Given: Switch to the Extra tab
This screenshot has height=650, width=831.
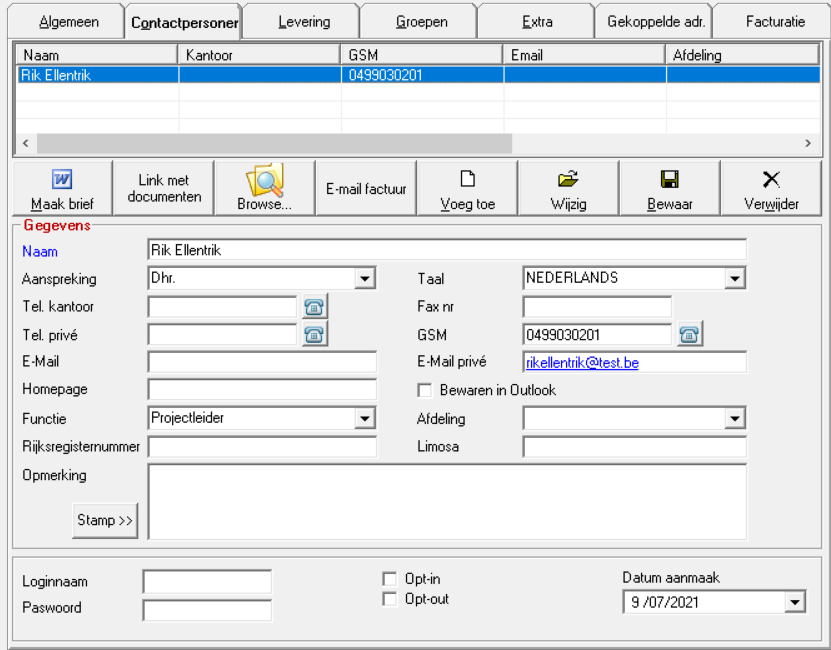Looking at the screenshot, I should [x=537, y=22].
